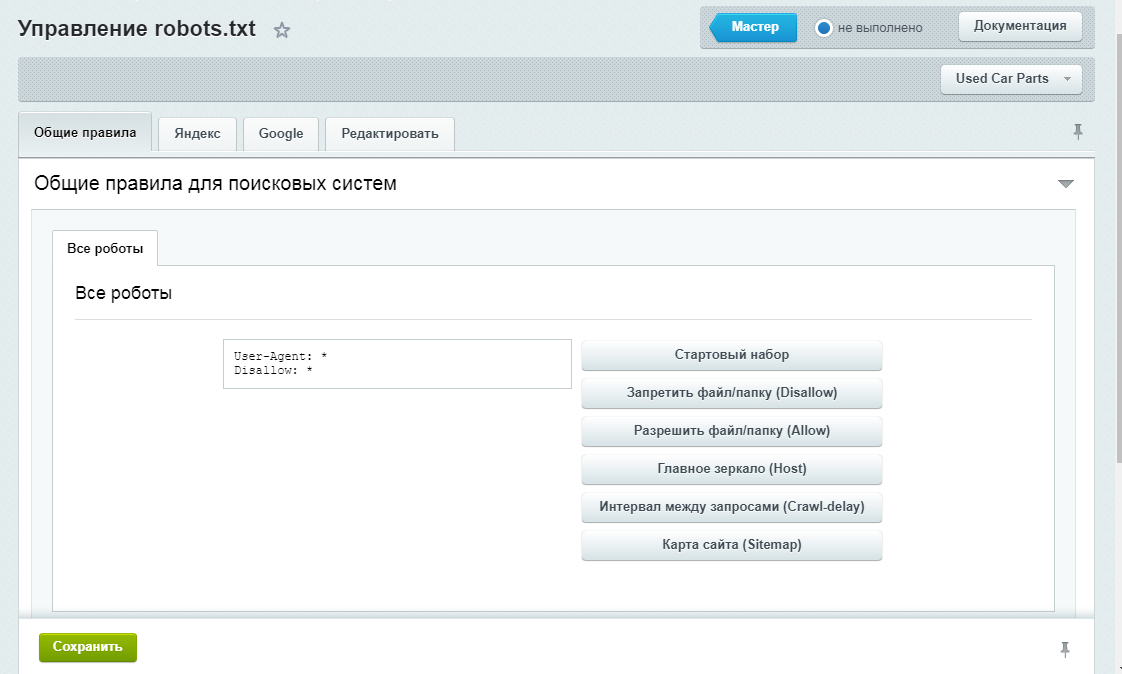Open the Used Car Parts site dropdown
Image resolution: width=1122 pixels, height=674 pixels.
pos(1011,79)
